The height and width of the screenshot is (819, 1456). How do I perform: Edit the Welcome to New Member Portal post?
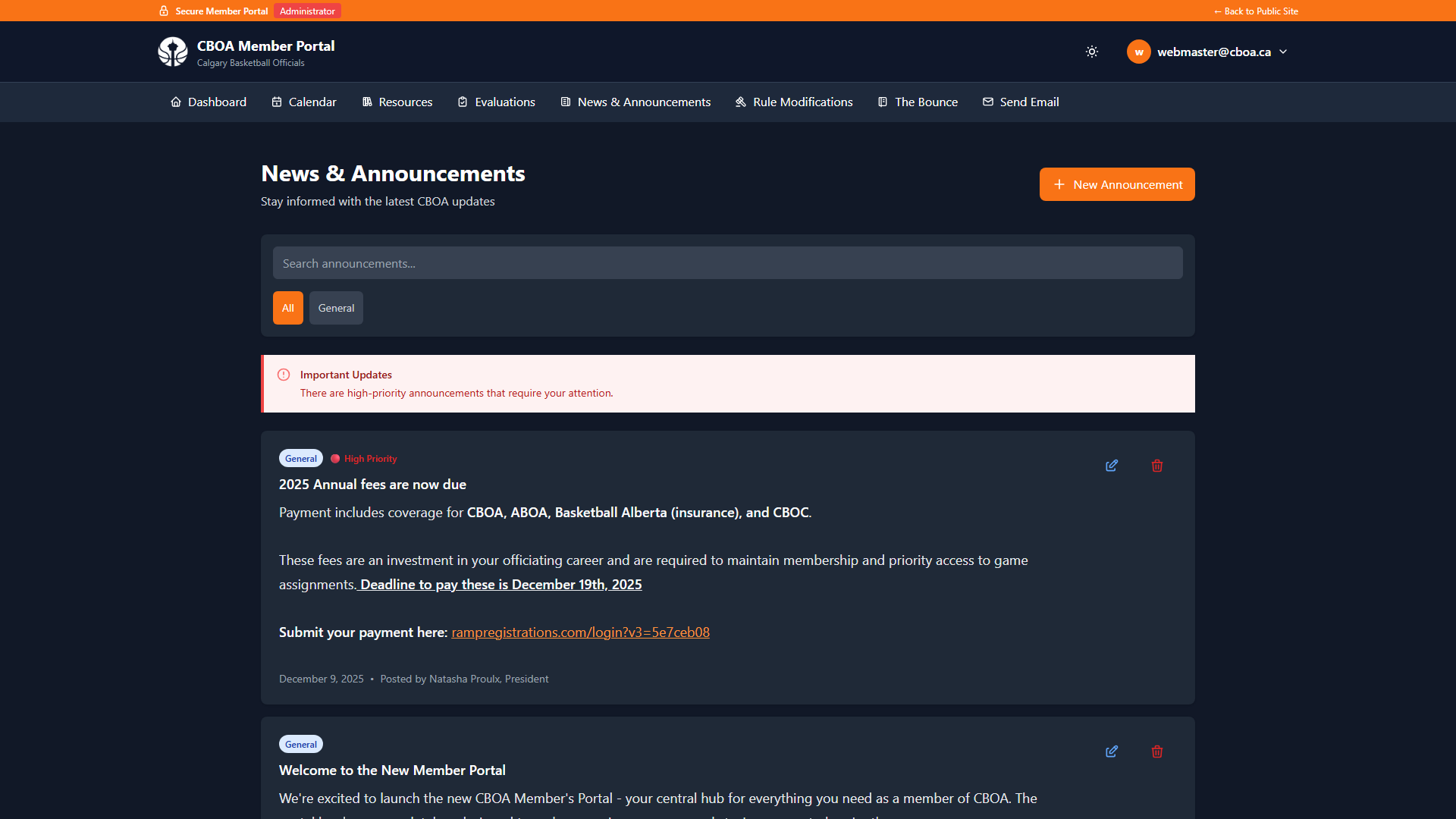click(1112, 752)
